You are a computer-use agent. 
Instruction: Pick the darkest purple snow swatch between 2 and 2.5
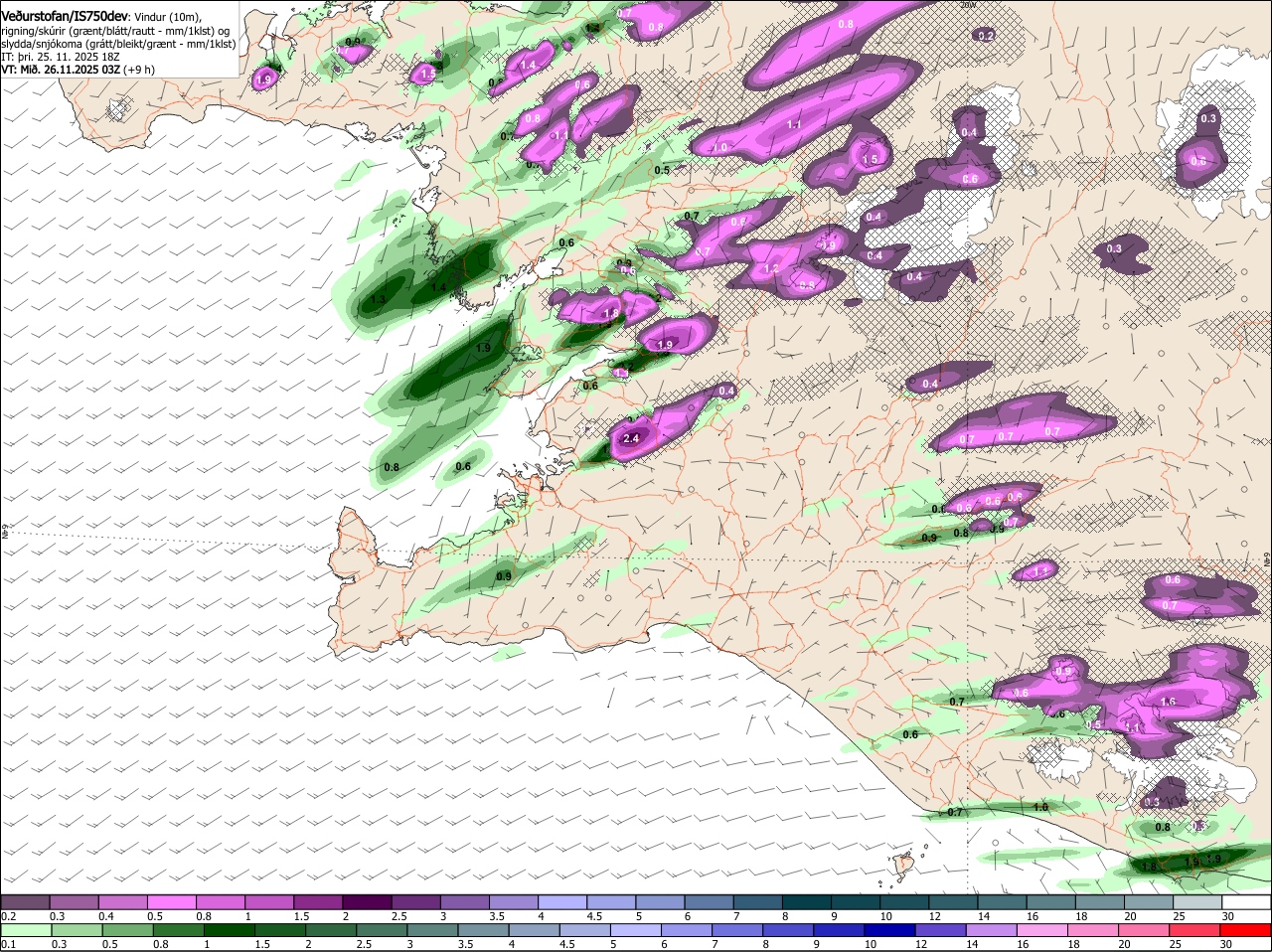[x=368, y=901]
